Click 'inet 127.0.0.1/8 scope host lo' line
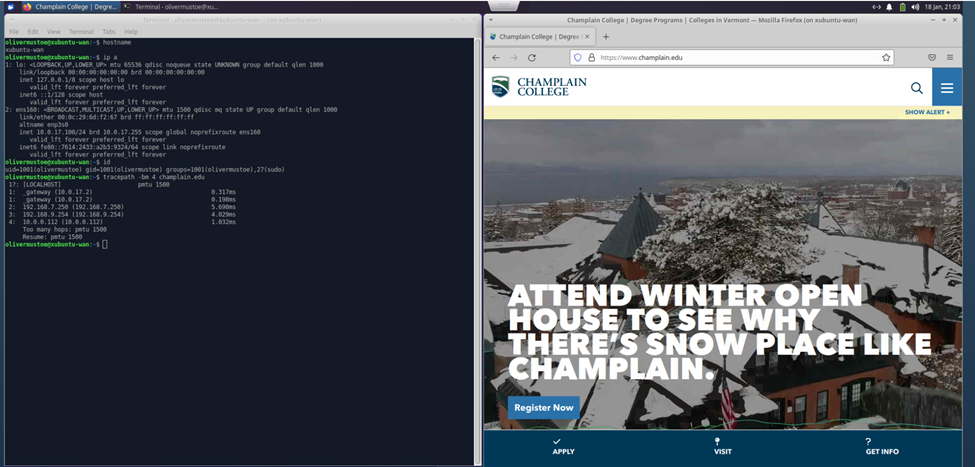This screenshot has height=467, width=975. [72, 80]
